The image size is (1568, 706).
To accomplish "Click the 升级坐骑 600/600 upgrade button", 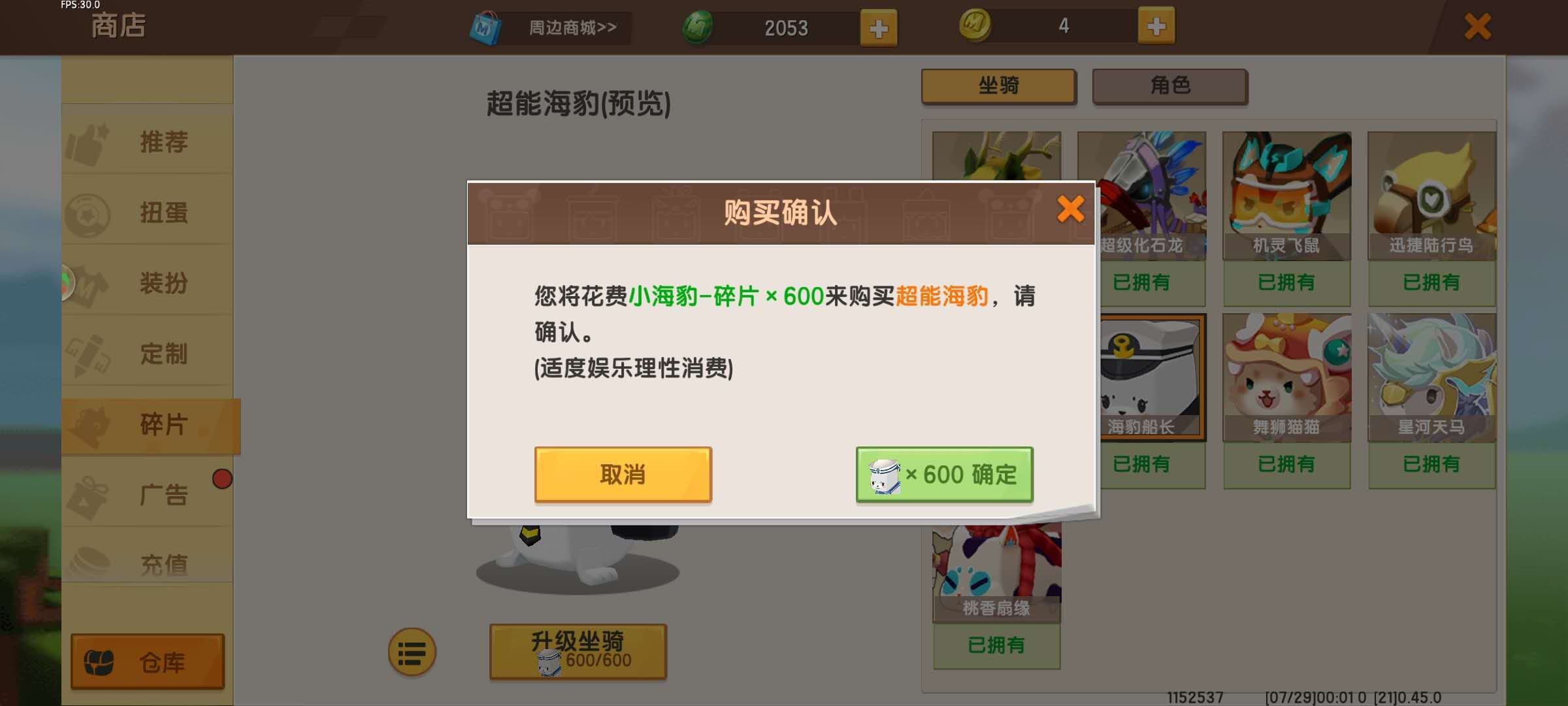I will tap(578, 652).
